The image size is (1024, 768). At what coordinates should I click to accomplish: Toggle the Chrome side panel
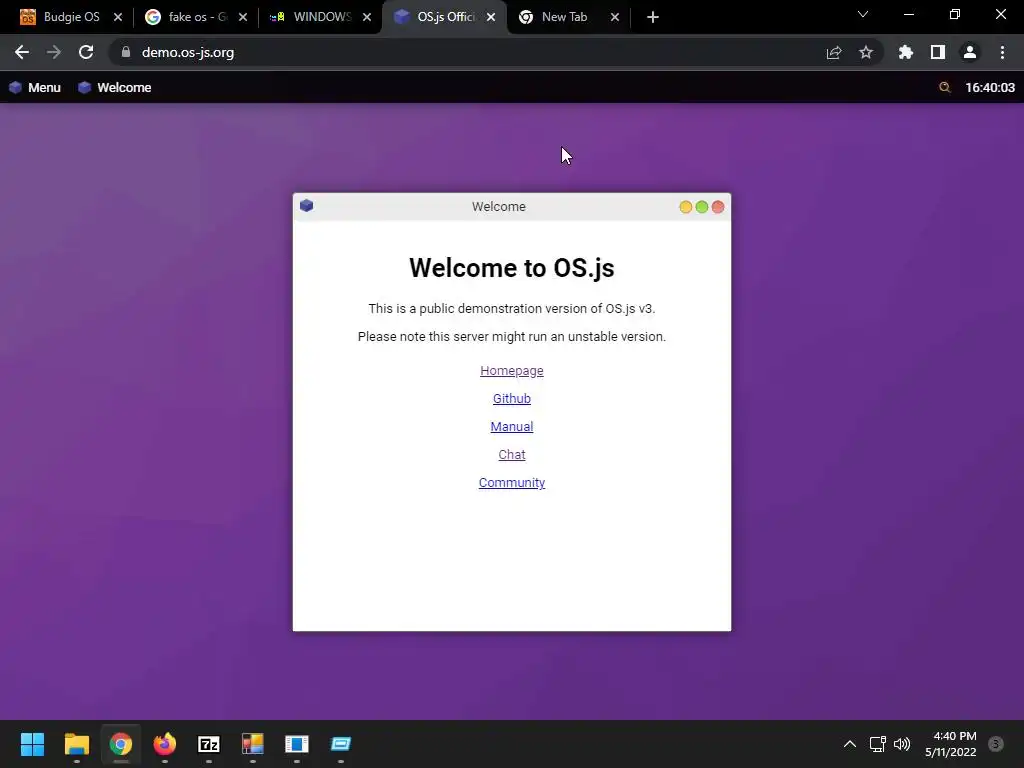938,52
